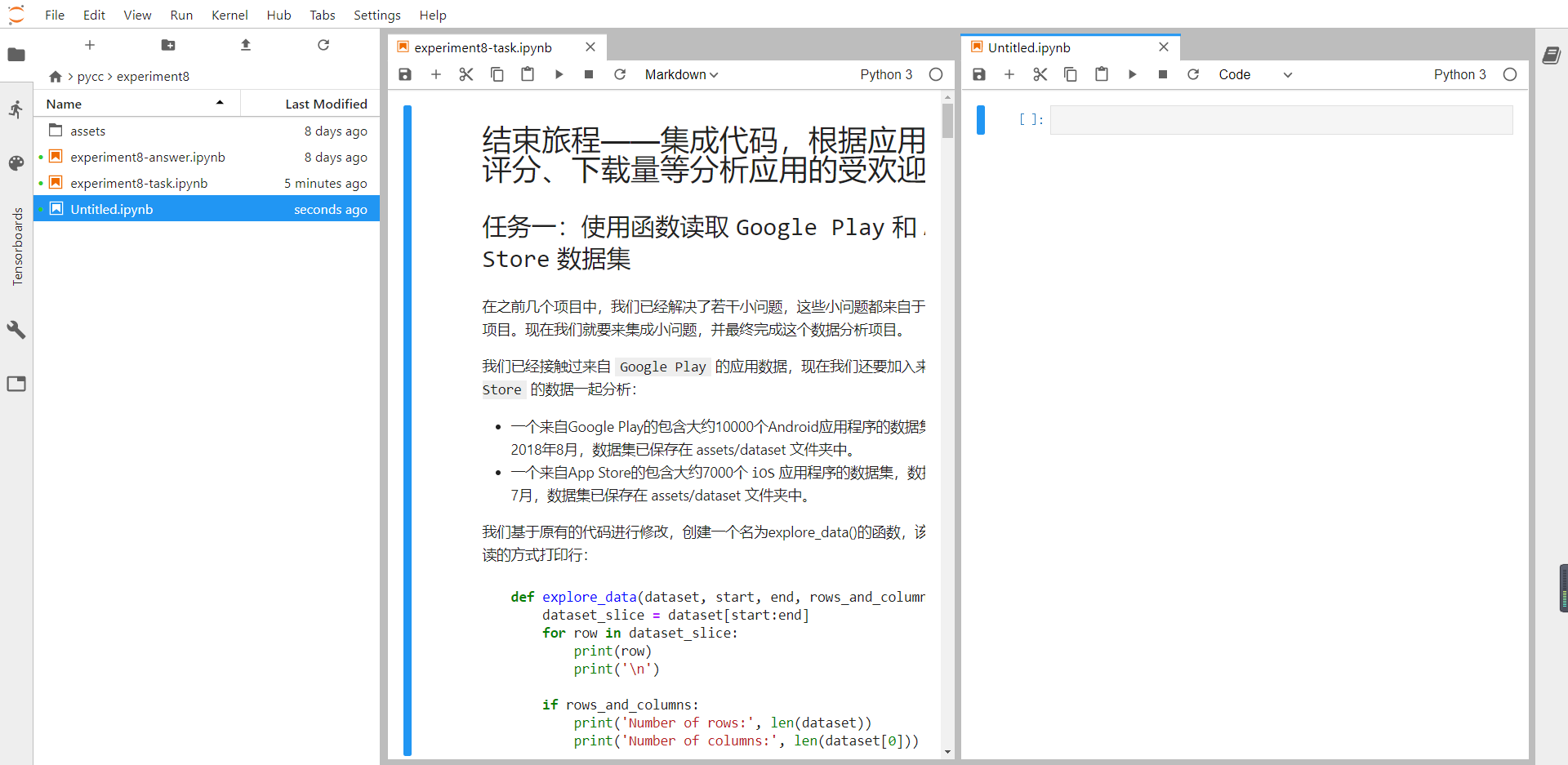Navigate to the pycc breadcrumb folder
The height and width of the screenshot is (765, 1568).
click(x=91, y=77)
